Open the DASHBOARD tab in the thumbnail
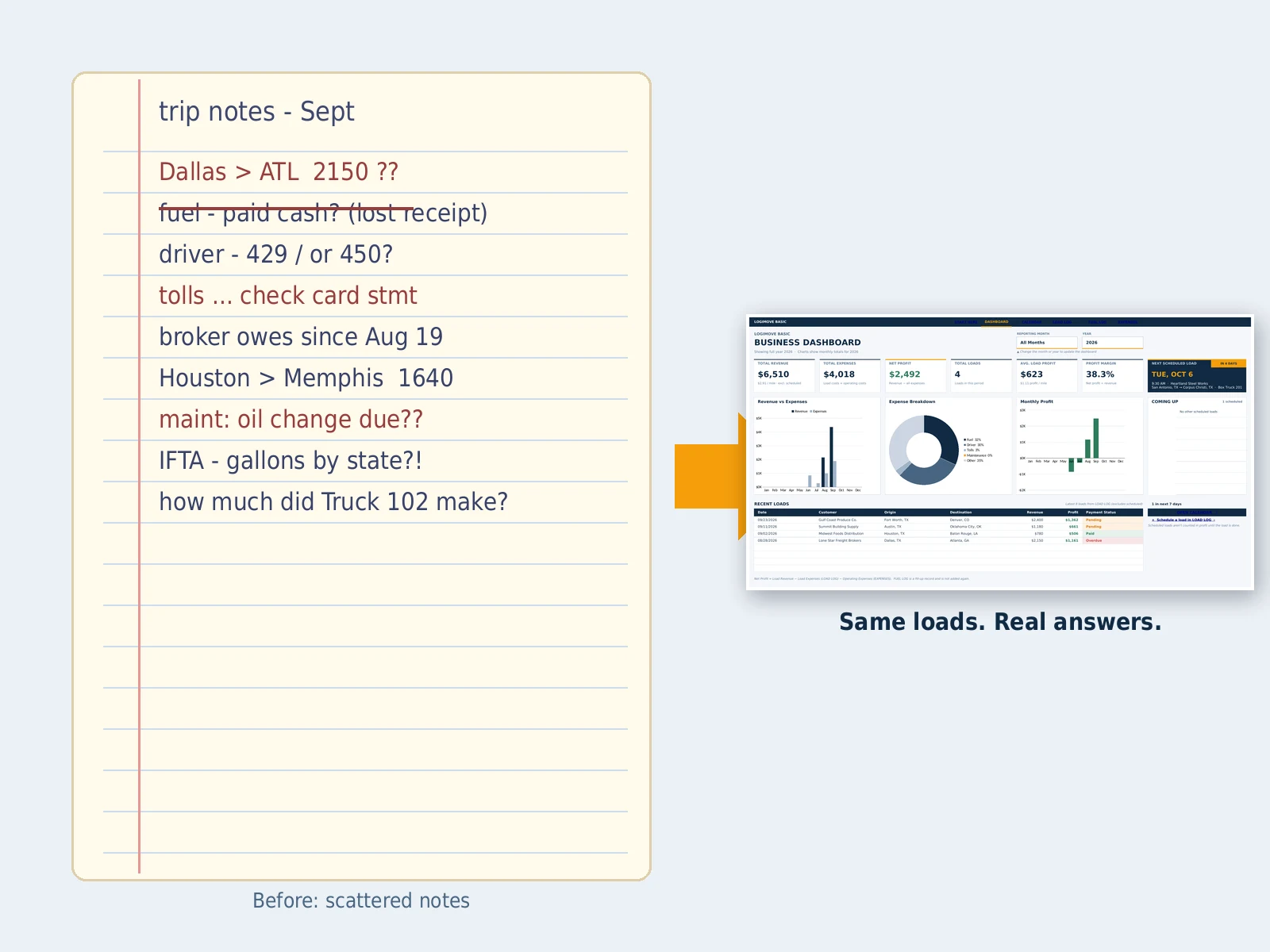Image resolution: width=1270 pixels, height=952 pixels. tap(996, 322)
